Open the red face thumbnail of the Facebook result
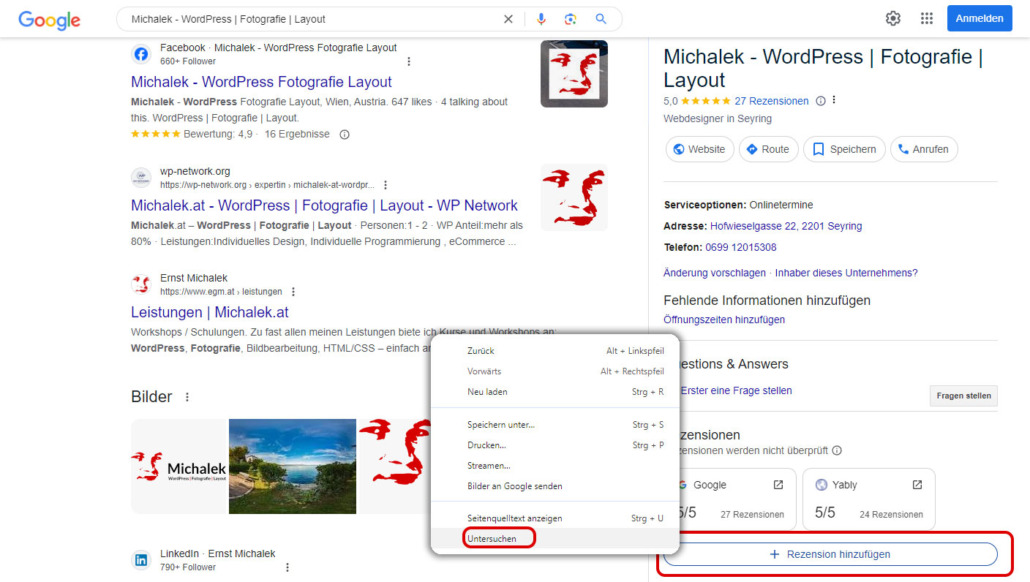 [x=574, y=74]
